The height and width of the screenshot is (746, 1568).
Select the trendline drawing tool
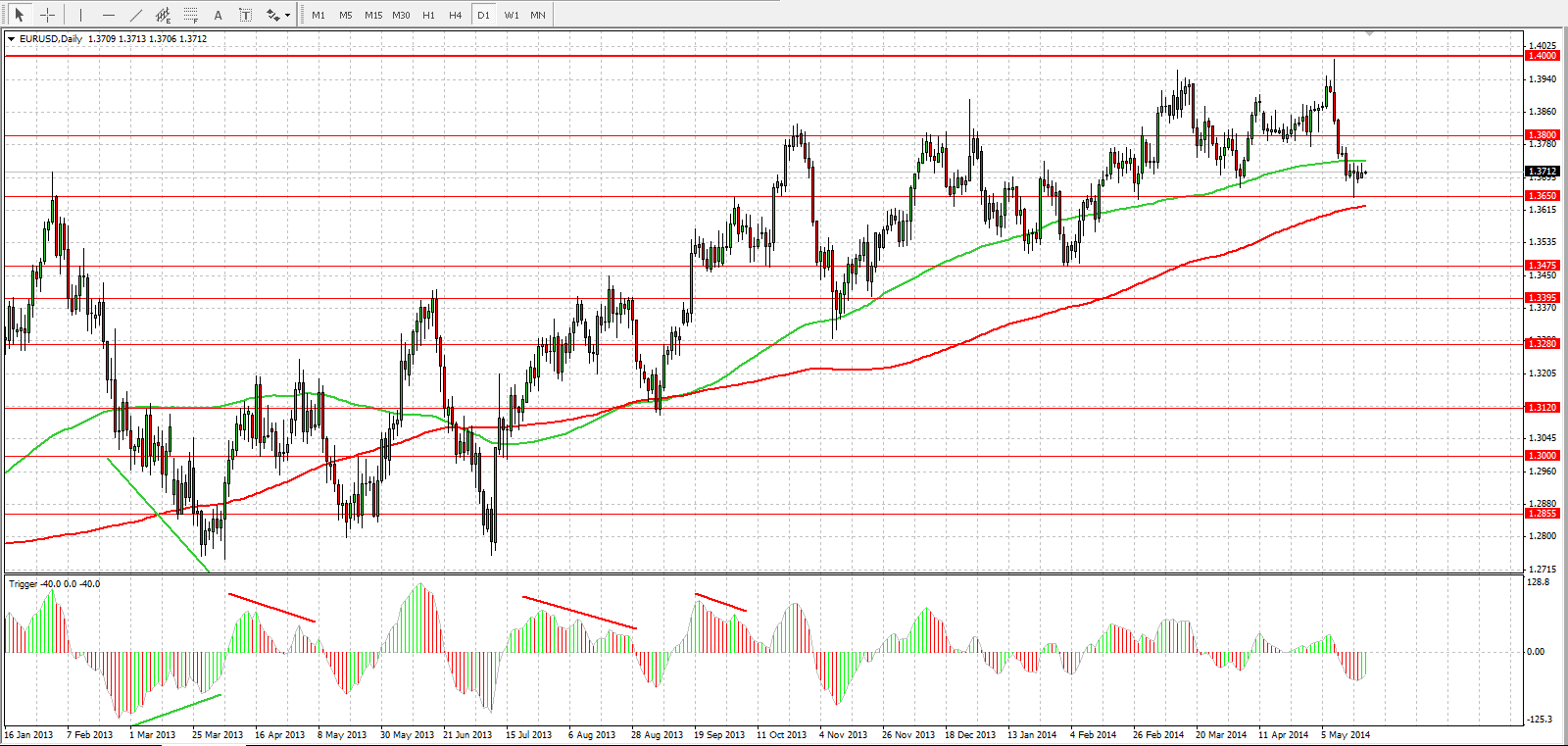click(x=135, y=15)
